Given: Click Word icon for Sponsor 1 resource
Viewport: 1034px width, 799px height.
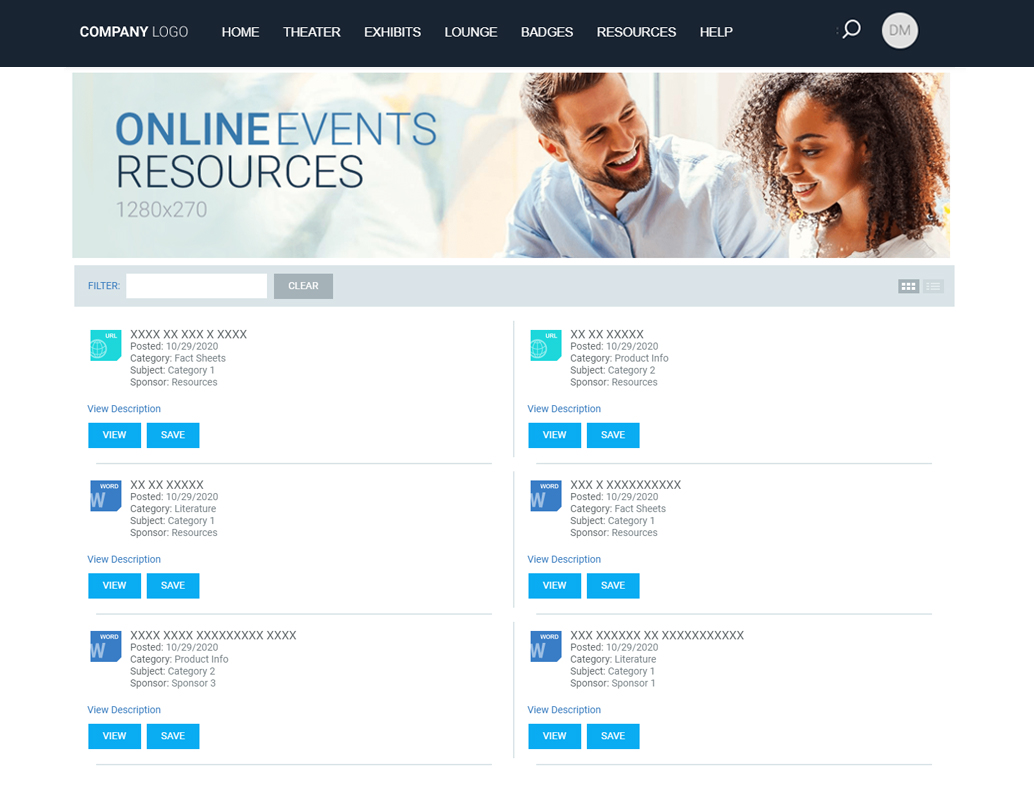Looking at the screenshot, I should click(545, 646).
